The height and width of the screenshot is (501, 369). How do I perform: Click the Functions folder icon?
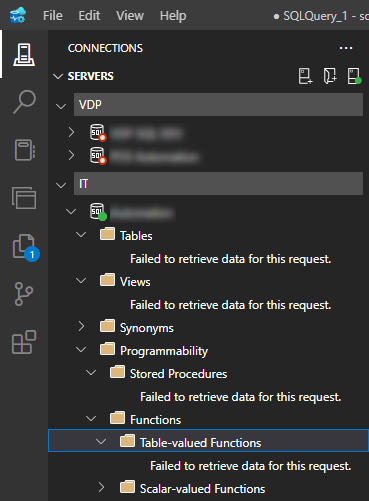117,418
